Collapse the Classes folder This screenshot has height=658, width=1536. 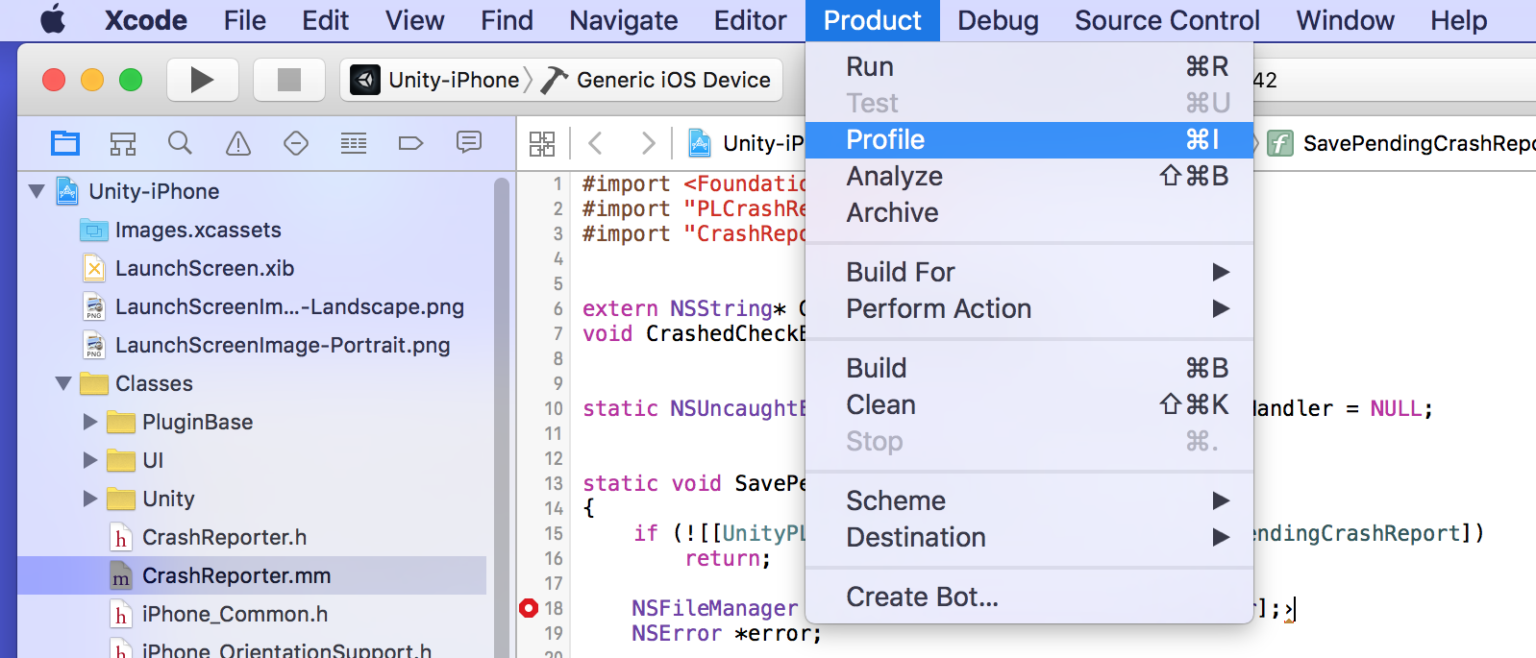pyautogui.click(x=64, y=383)
